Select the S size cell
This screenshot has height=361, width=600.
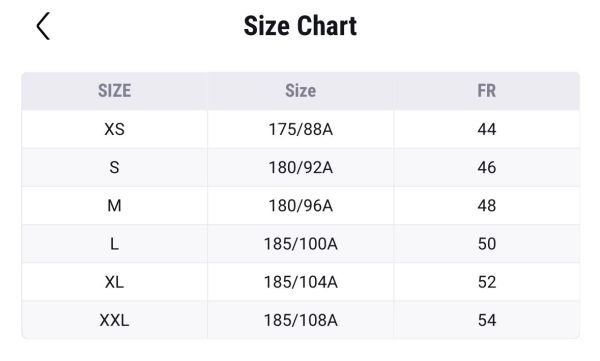[114, 167]
